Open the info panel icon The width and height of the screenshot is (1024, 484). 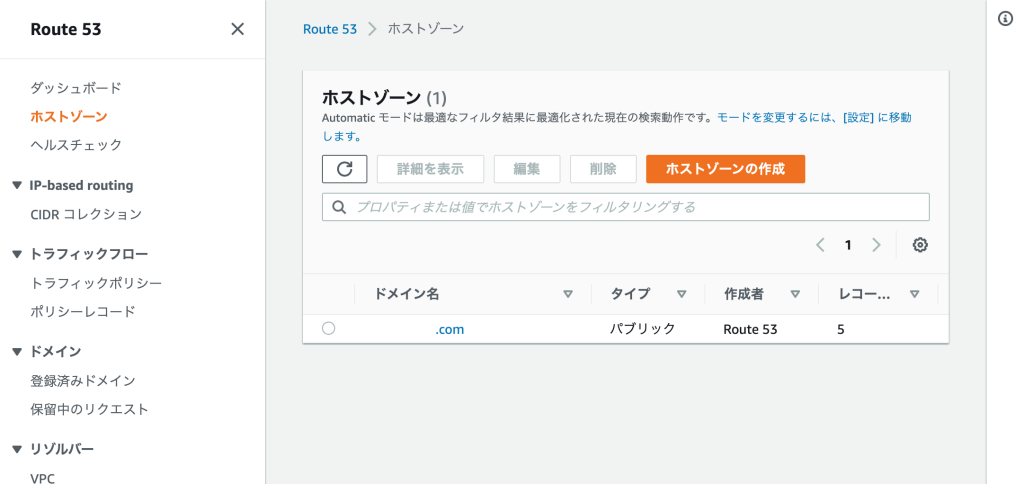1006,19
